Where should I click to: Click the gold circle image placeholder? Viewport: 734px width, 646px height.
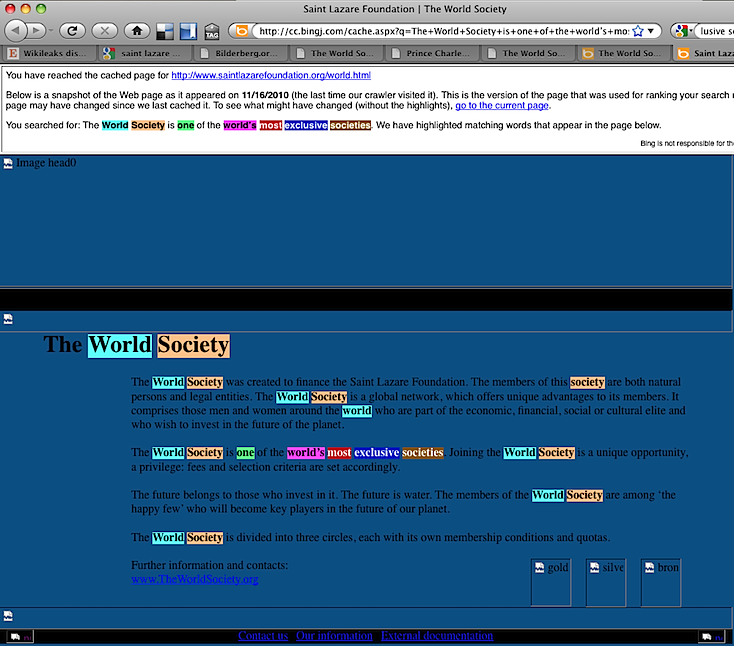551,582
